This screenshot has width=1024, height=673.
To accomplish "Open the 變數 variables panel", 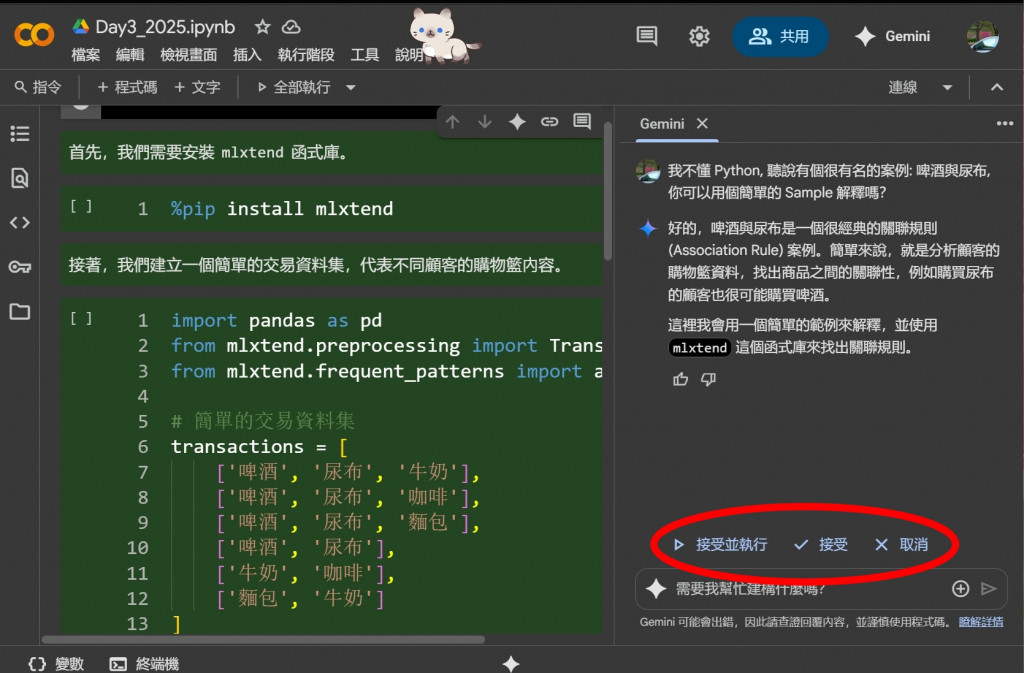I will [57, 664].
